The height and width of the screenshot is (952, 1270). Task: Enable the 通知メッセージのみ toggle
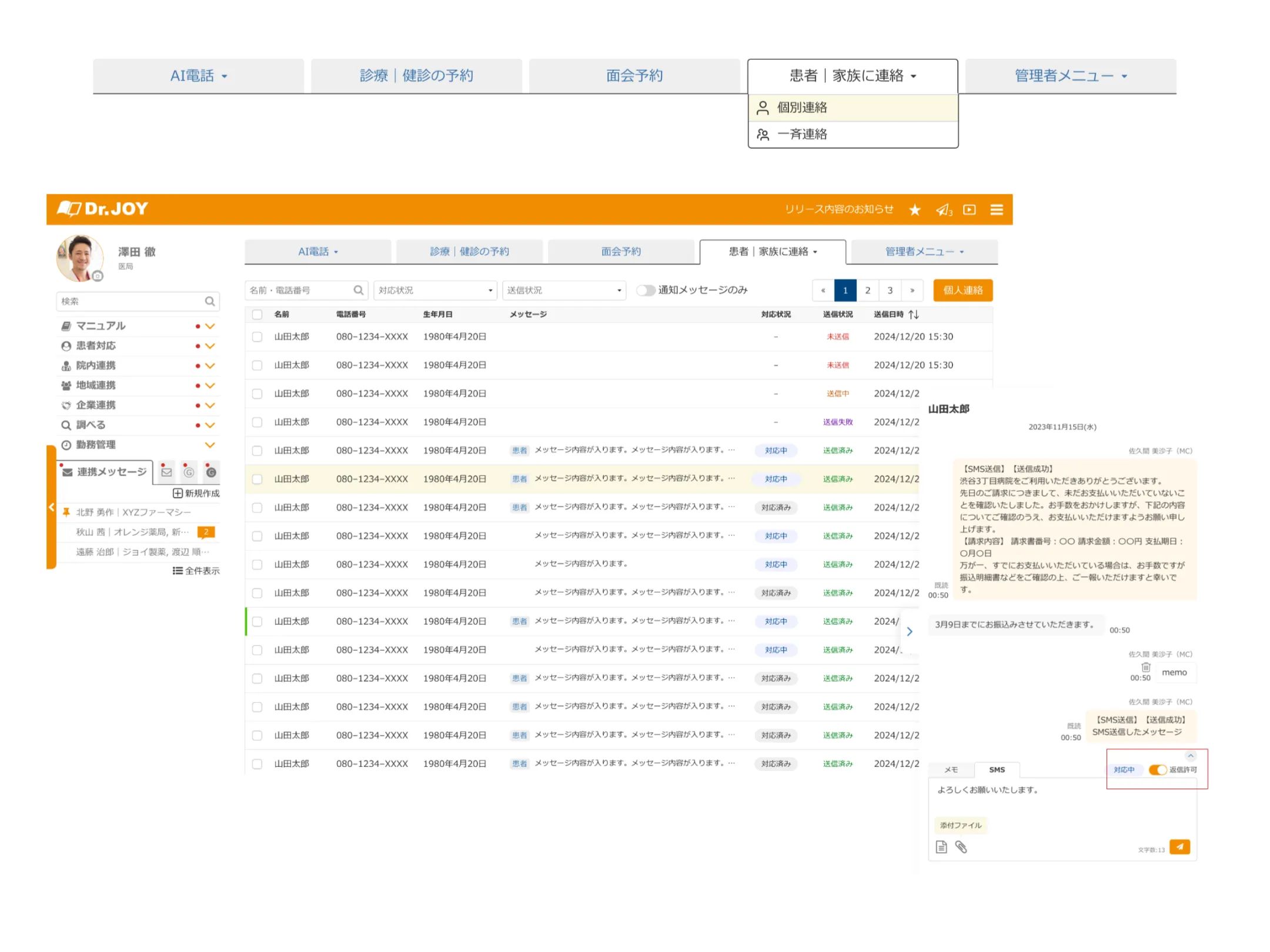(x=646, y=290)
